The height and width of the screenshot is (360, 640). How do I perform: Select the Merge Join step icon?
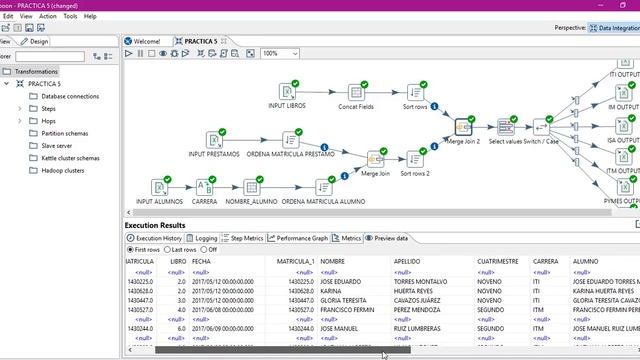click(x=375, y=160)
